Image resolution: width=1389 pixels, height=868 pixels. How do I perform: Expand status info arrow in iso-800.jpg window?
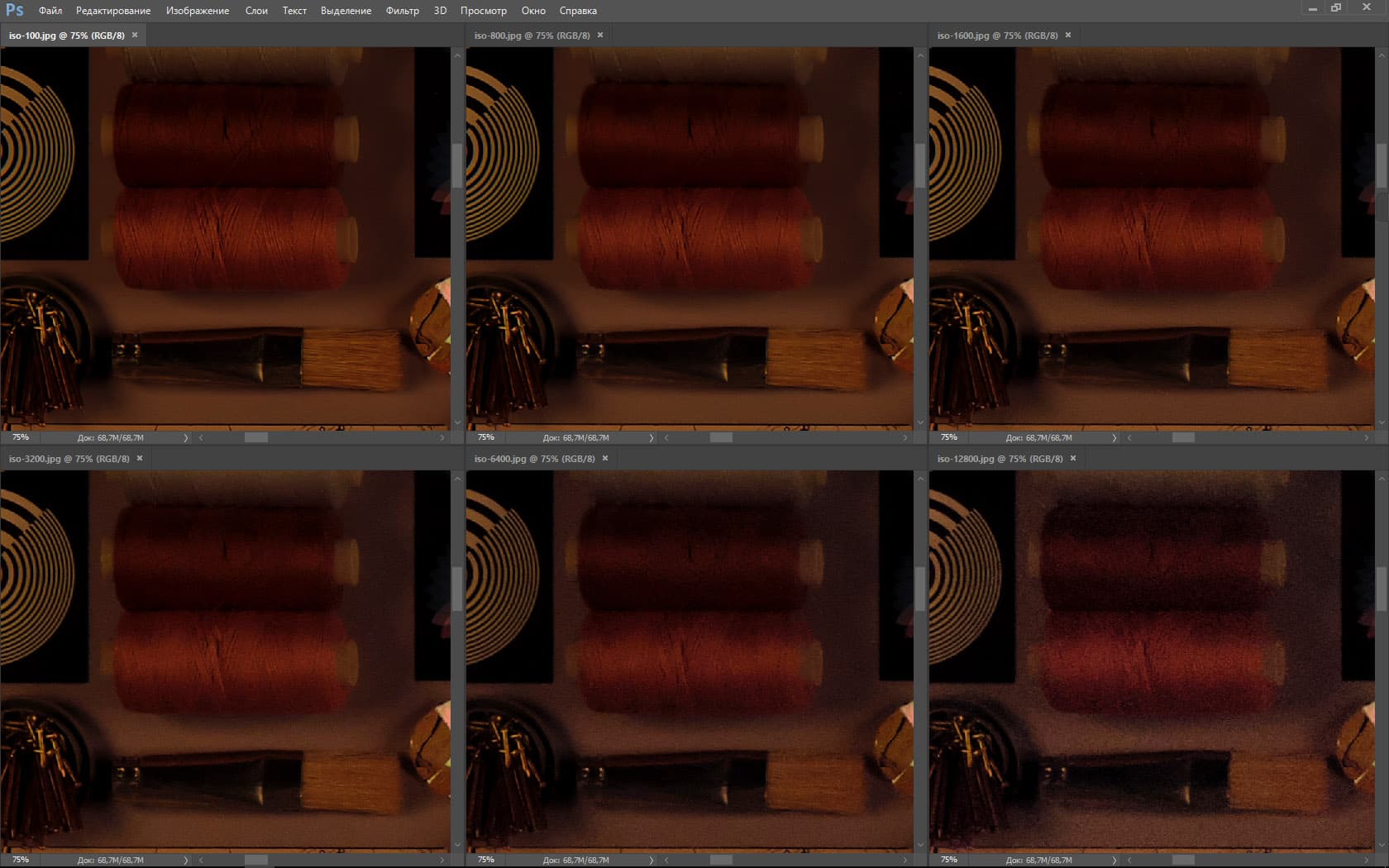(652, 437)
